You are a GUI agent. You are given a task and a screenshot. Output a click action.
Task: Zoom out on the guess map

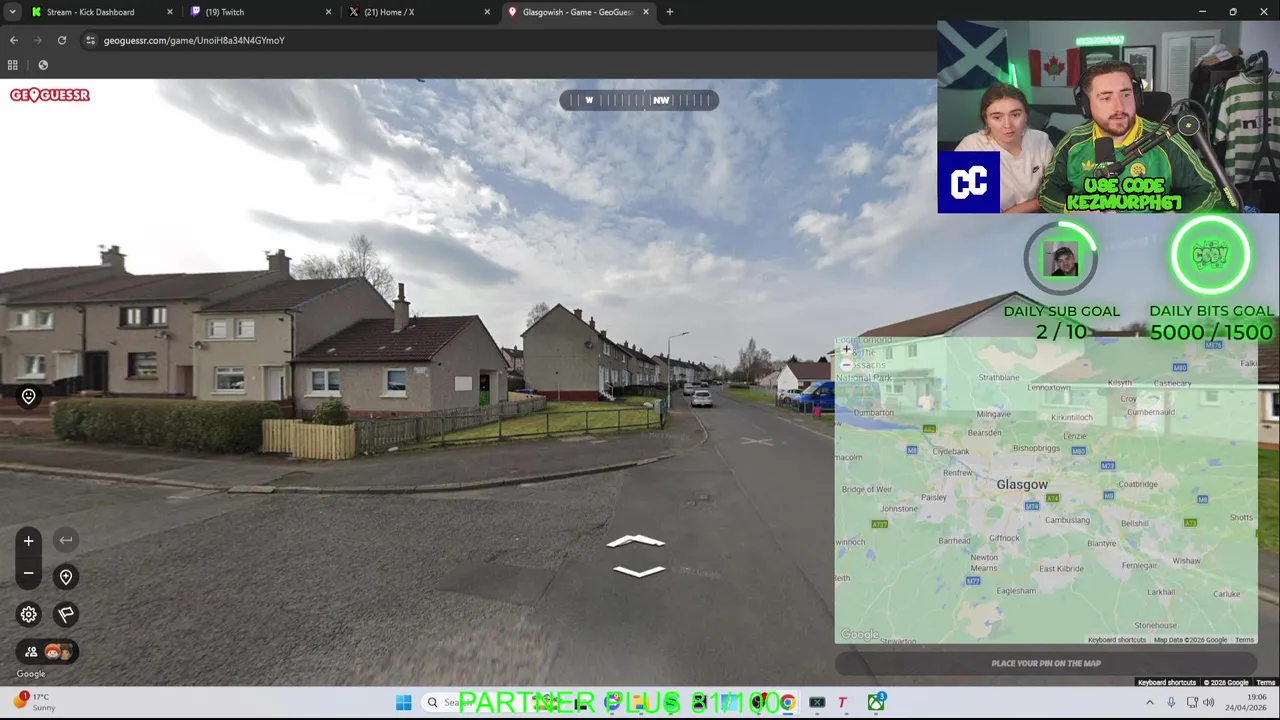click(847, 365)
